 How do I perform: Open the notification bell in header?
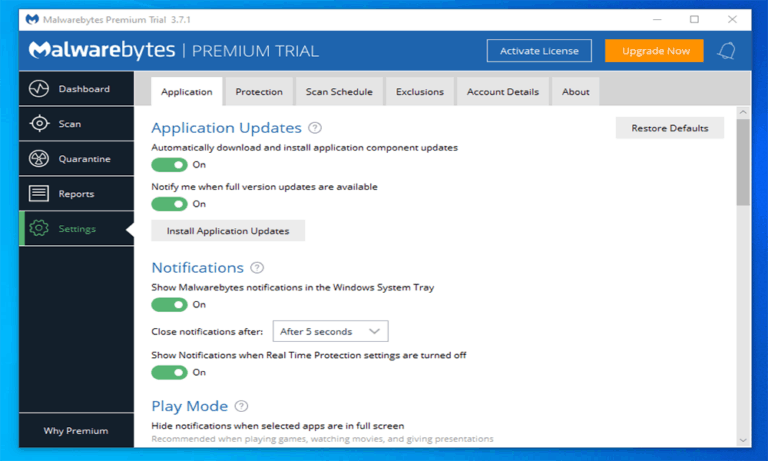point(726,51)
